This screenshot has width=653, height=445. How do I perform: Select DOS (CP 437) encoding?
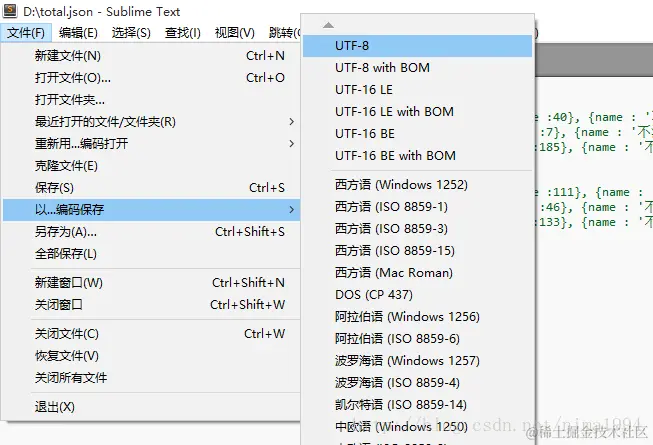click(417, 295)
